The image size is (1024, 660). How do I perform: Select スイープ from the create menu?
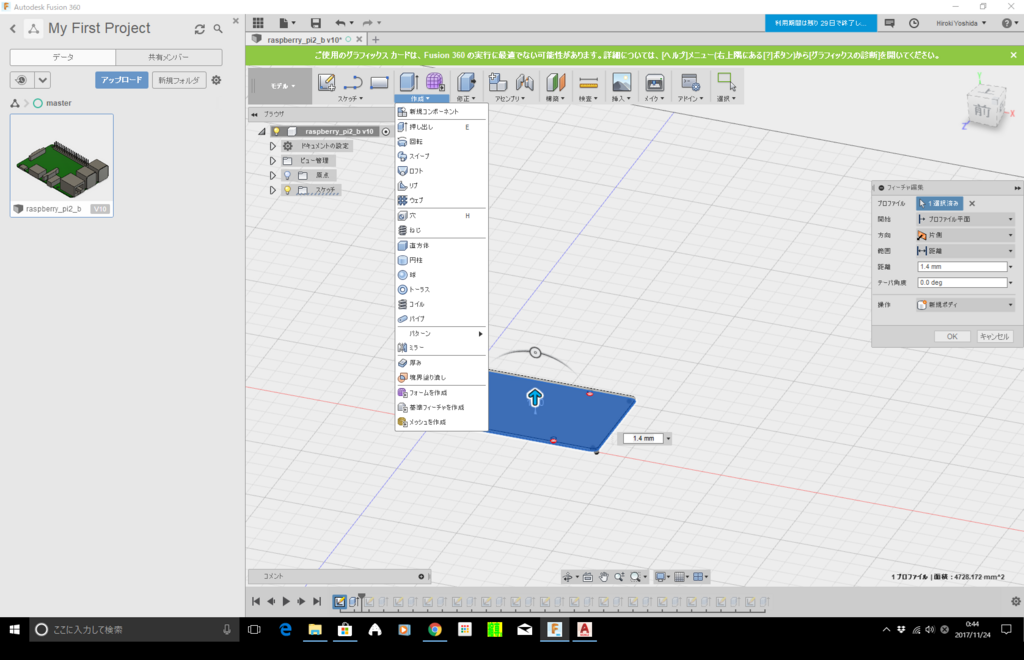(441, 156)
